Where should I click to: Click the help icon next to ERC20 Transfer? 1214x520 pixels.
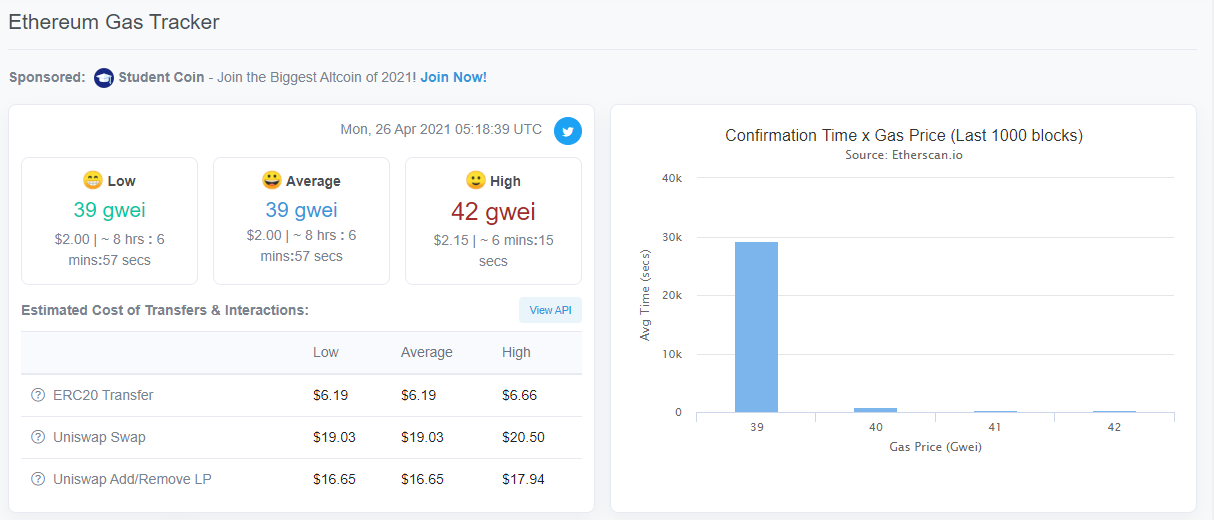(38, 395)
